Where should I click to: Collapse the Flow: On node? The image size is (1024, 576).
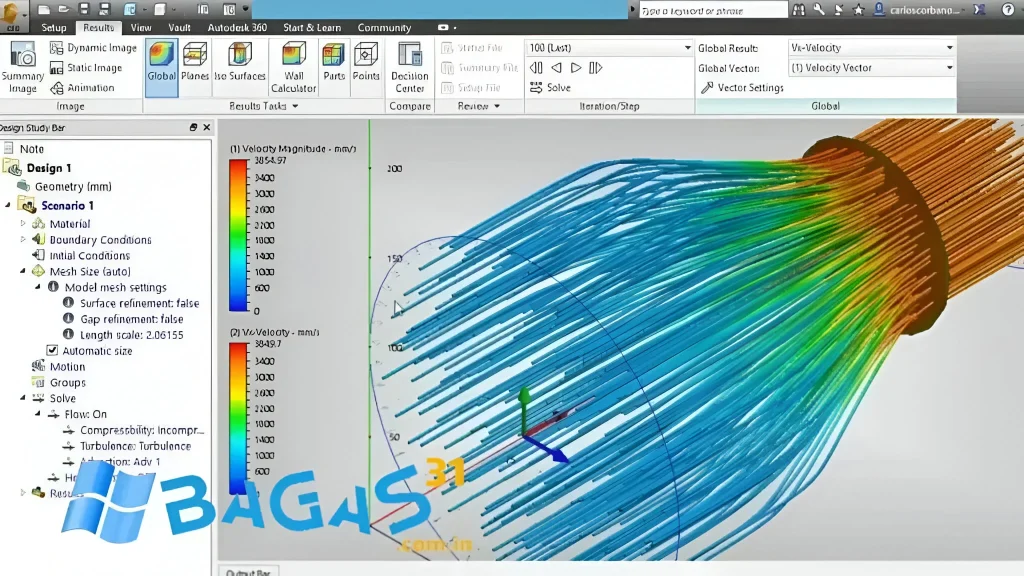pyautogui.click(x=38, y=414)
